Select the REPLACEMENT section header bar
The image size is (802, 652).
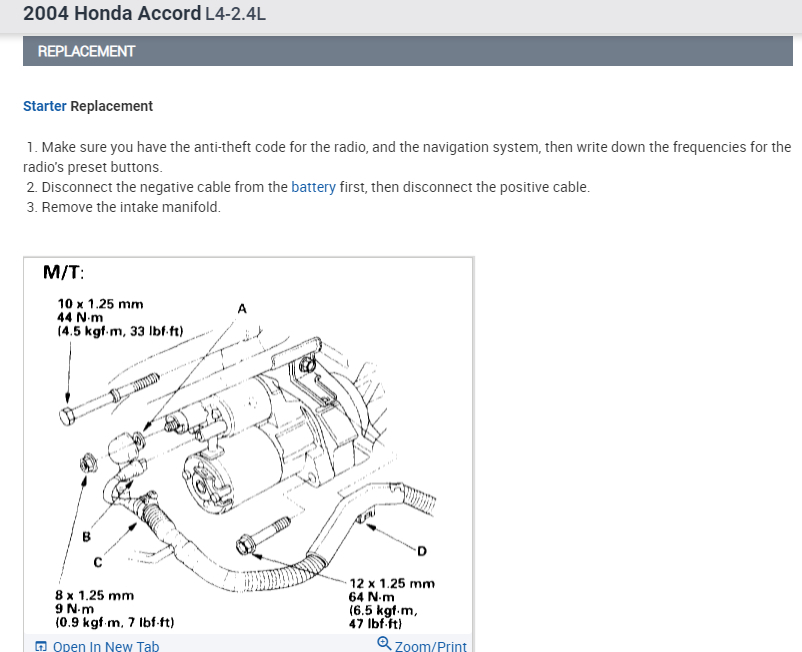click(x=408, y=51)
